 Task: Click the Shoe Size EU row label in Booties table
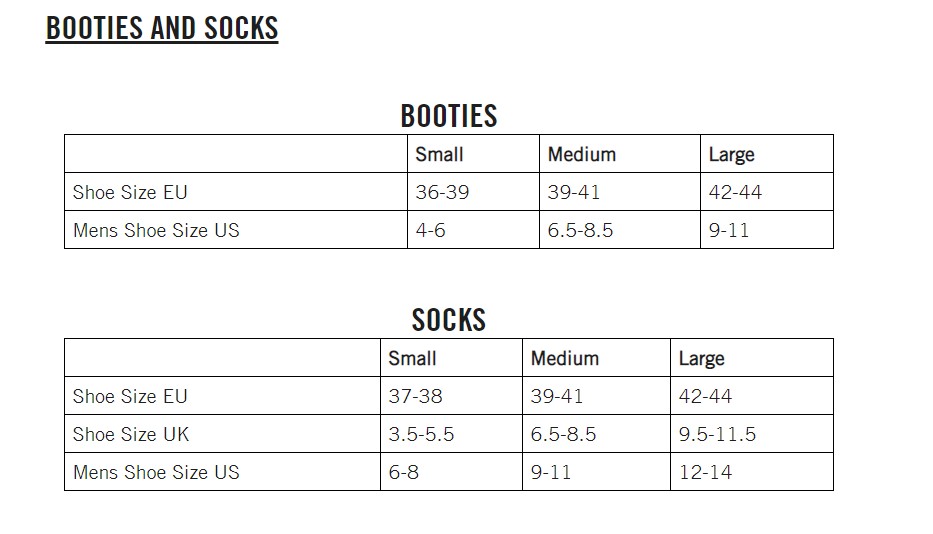point(130,192)
